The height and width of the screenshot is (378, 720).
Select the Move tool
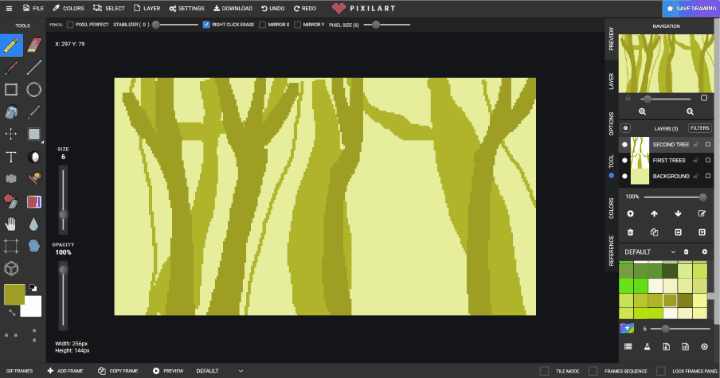pyautogui.click(x=11, y=134)
